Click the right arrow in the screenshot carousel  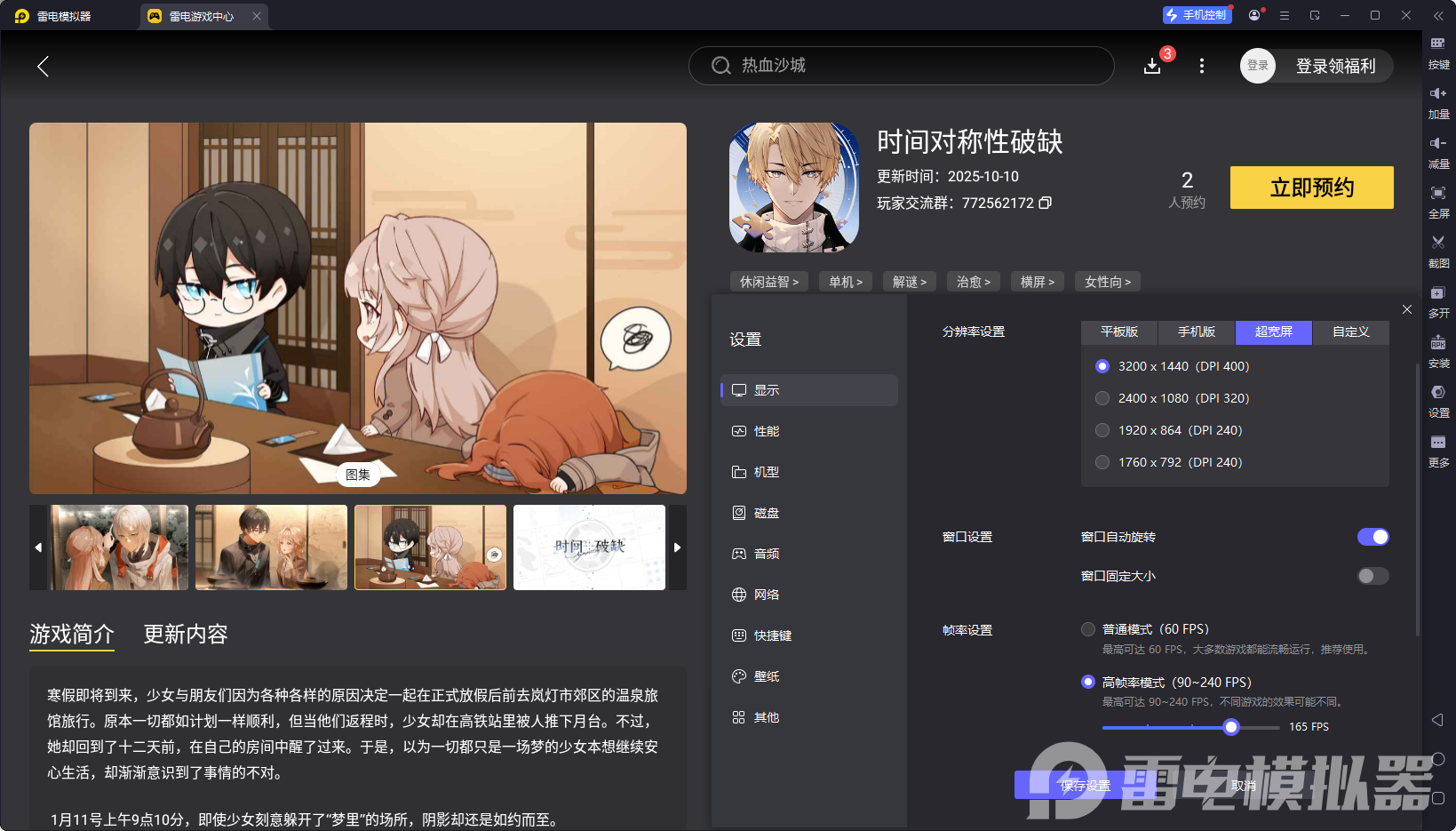coord(677,547)
